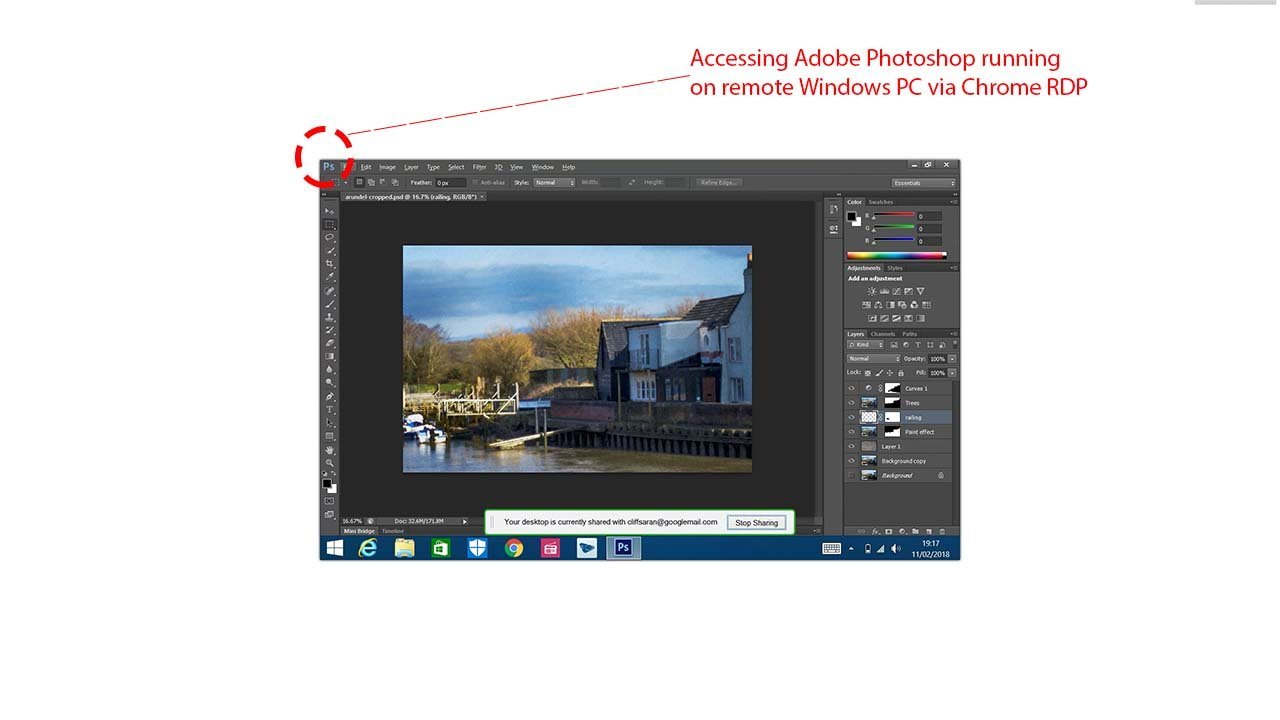The image size is (1280, 720).
Task: Switch to the Channels tab
Action: pos(882,334)
